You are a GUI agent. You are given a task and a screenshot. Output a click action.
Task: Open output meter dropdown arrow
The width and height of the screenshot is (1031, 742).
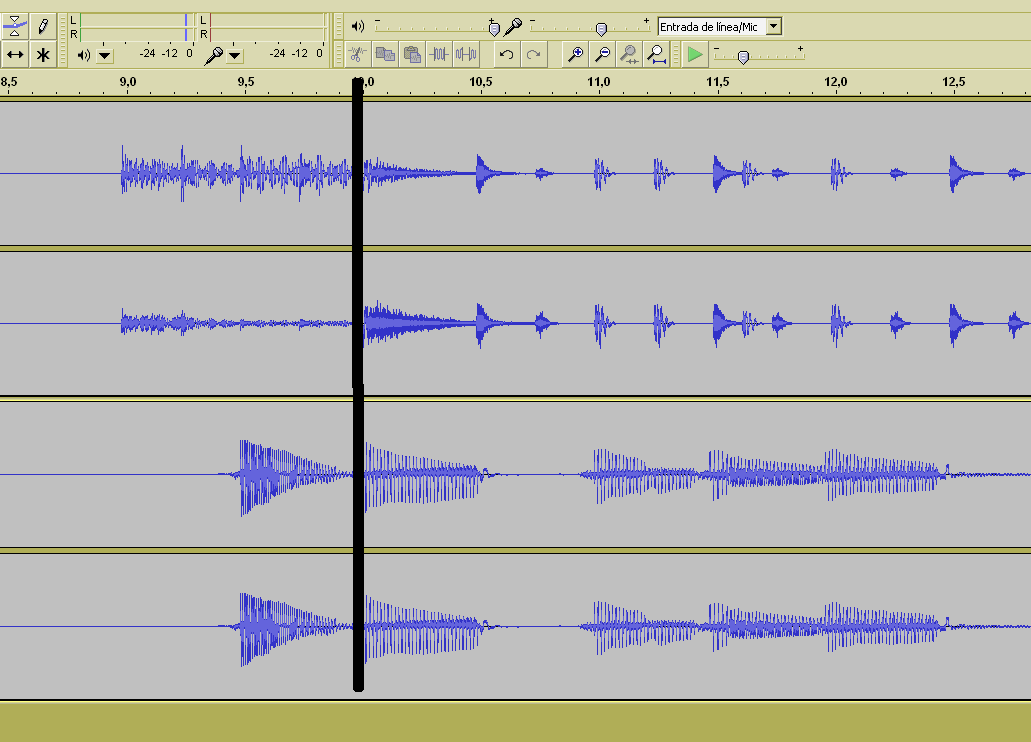tap(105, 56)
